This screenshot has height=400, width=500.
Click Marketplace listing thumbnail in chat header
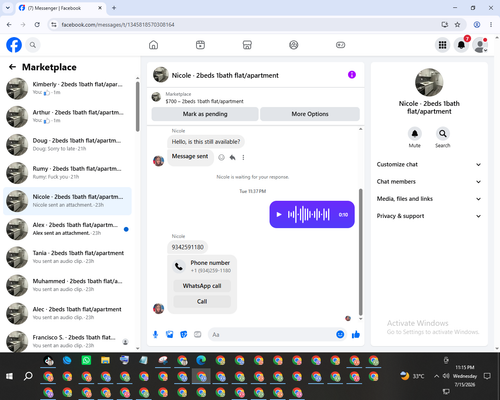coord(156,97)
